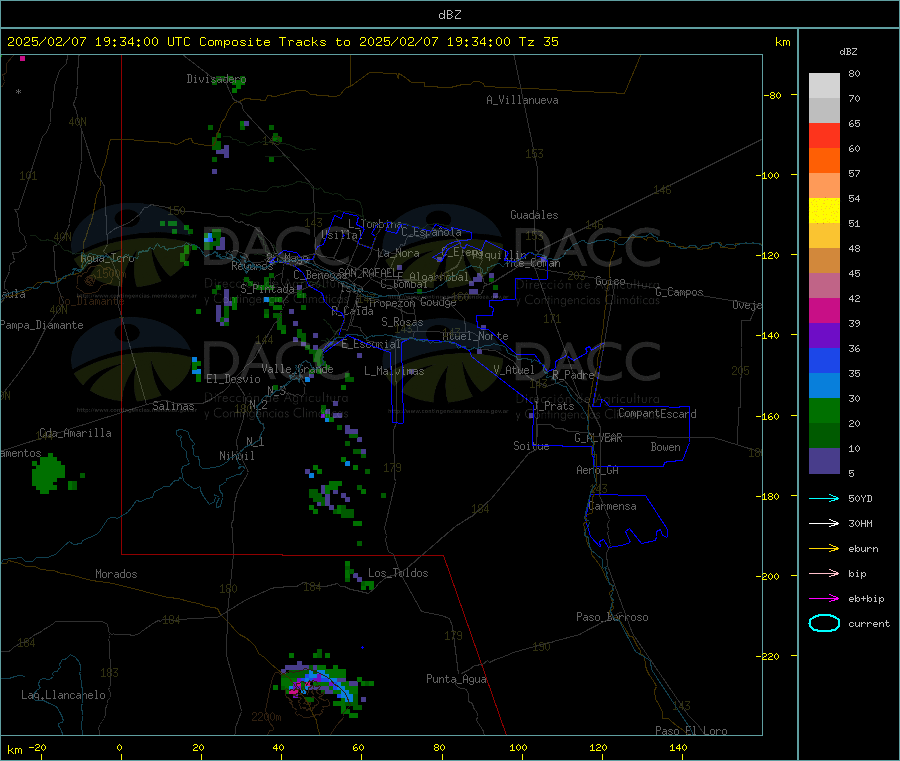Click the magenta 39 dBZ legend swatch
This screenshot has width=900, height=761.
click(824, 310)
